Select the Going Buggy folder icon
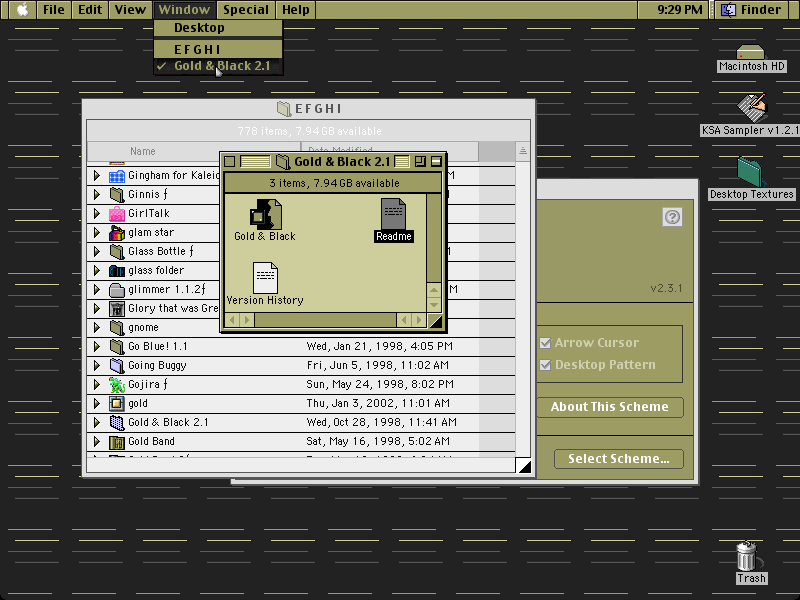Screen dimensions: 800x600 [x=117, y=365]
